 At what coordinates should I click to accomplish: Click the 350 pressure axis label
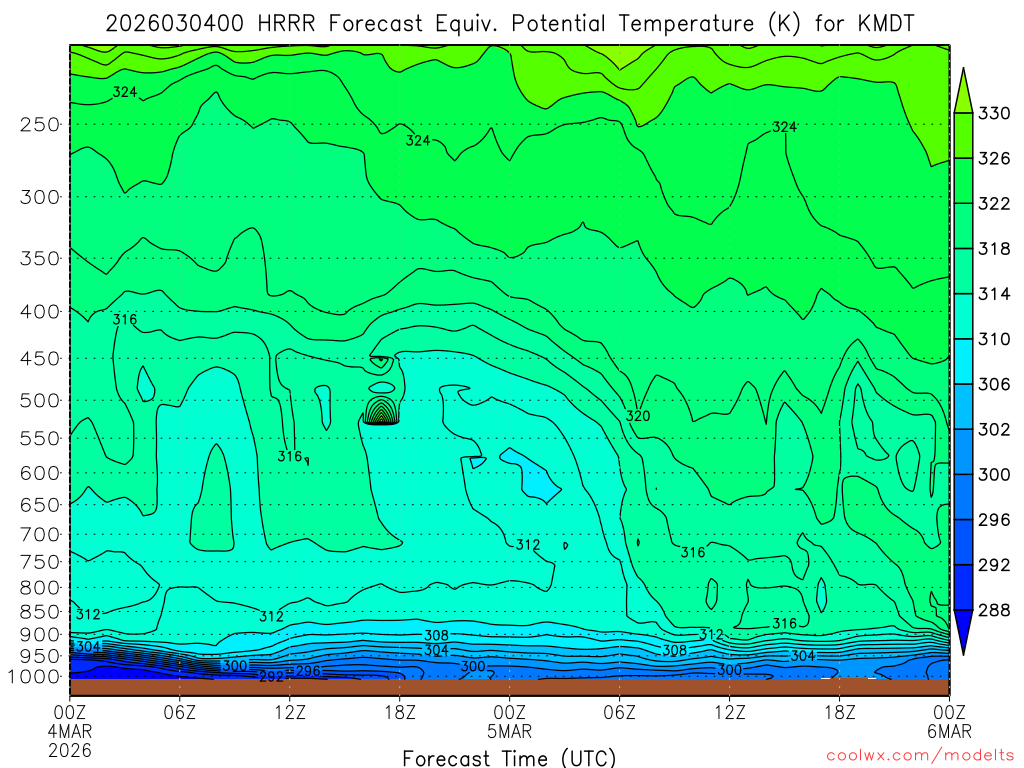(x=40, y=258)
